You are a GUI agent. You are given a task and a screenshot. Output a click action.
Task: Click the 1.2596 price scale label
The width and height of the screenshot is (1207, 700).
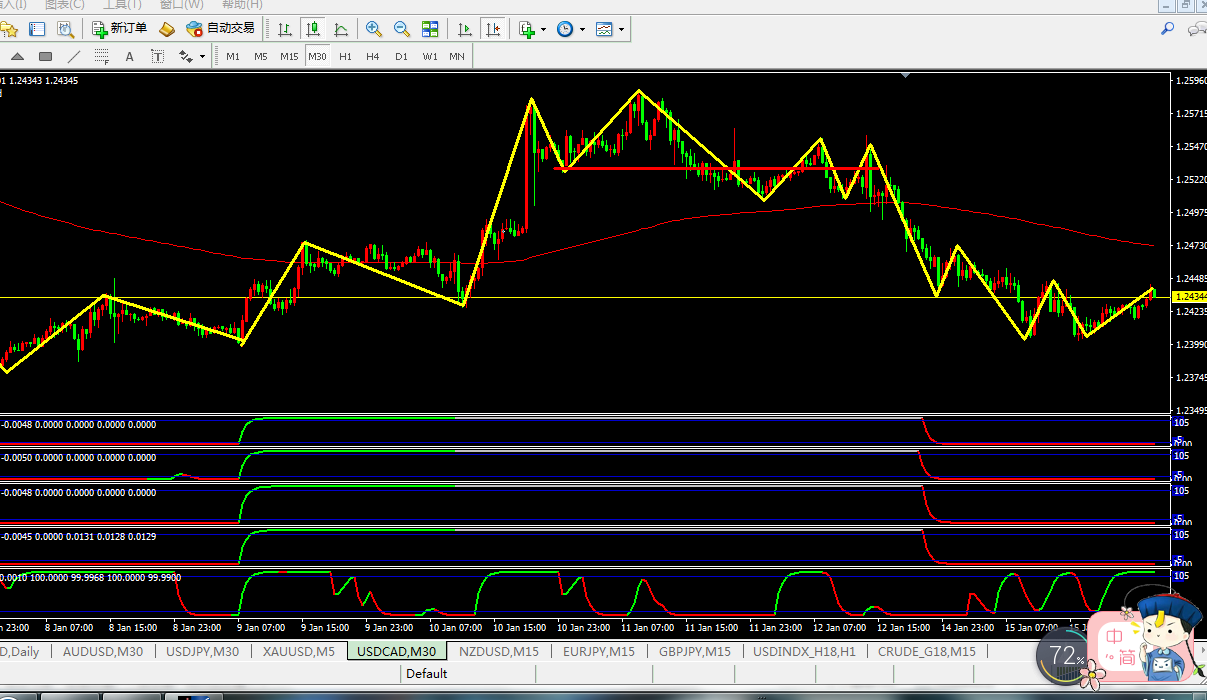[x=1191, y=80]
